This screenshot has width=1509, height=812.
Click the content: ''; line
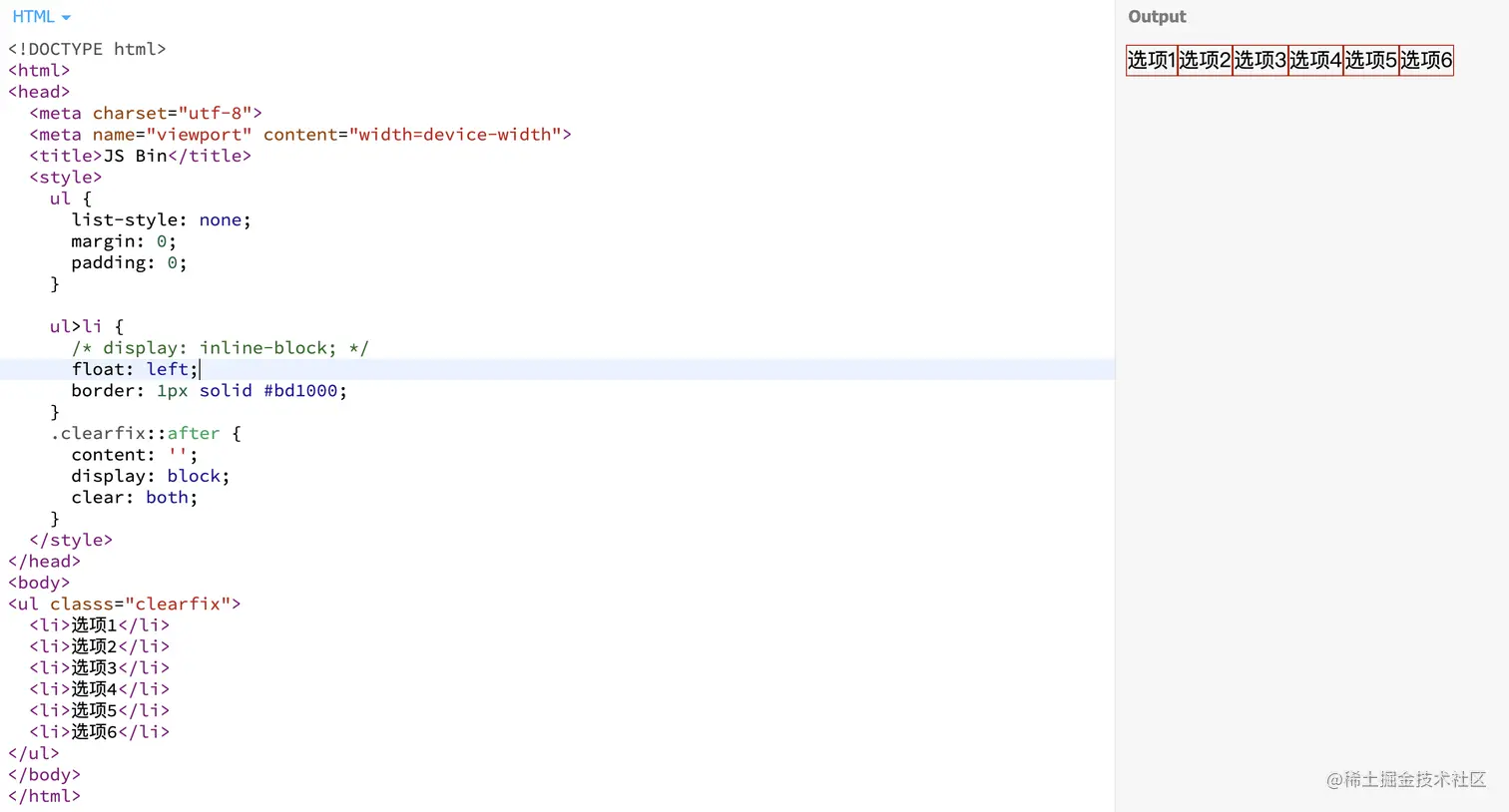click(135, 455)
